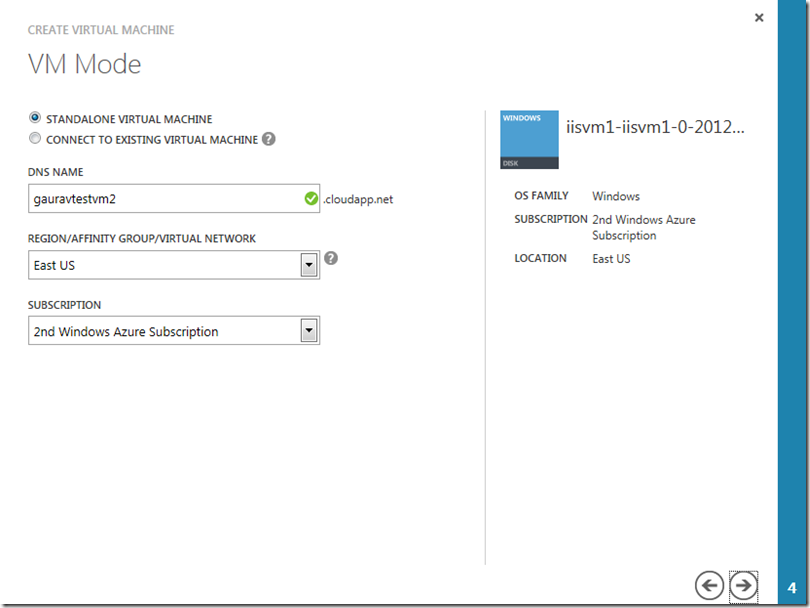Expand the East US region dropdown
This screenshot has height=608, width=810.
tap(309, 265)
